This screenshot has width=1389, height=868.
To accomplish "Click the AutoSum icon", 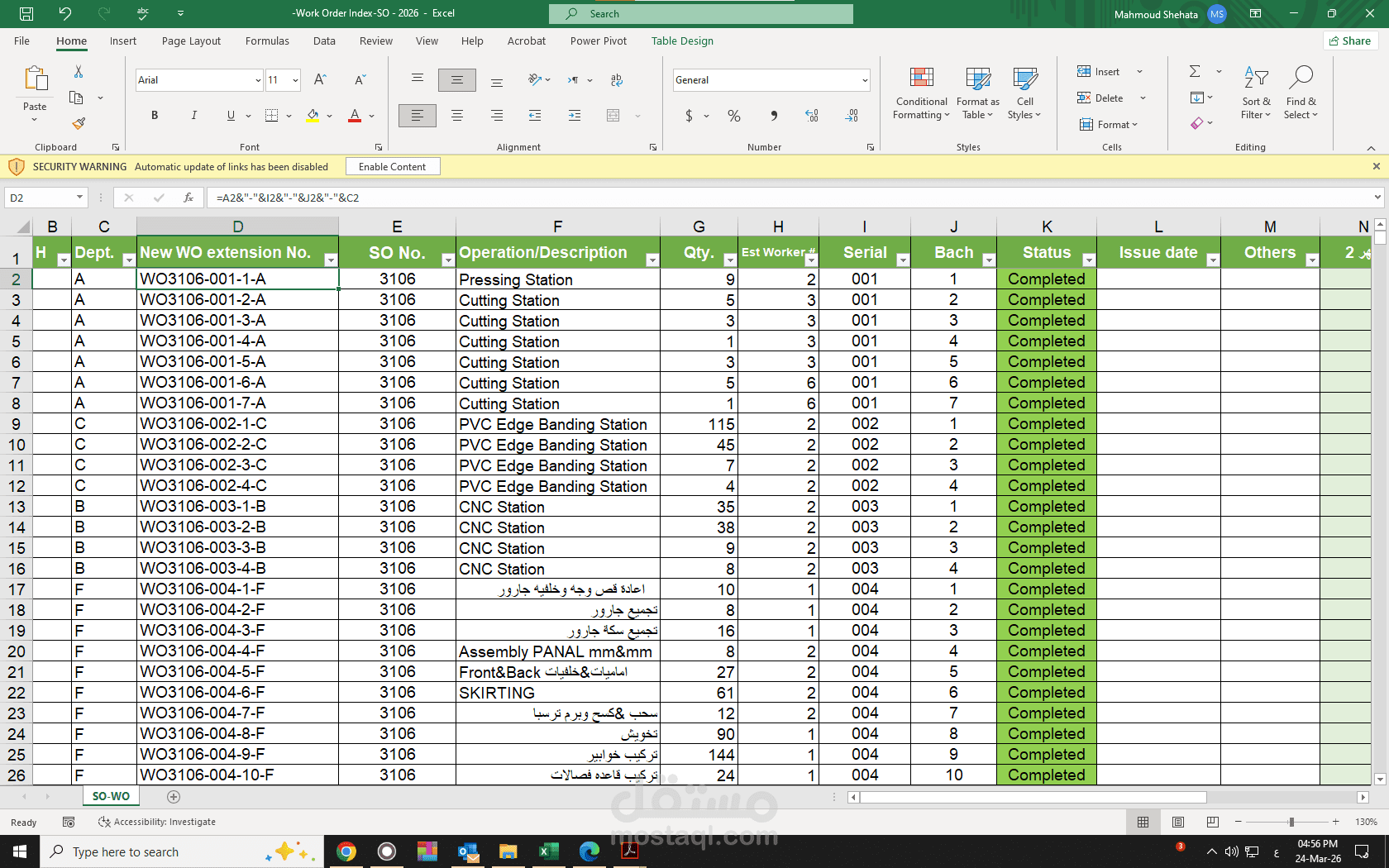I will click(x=1193, y=71).
